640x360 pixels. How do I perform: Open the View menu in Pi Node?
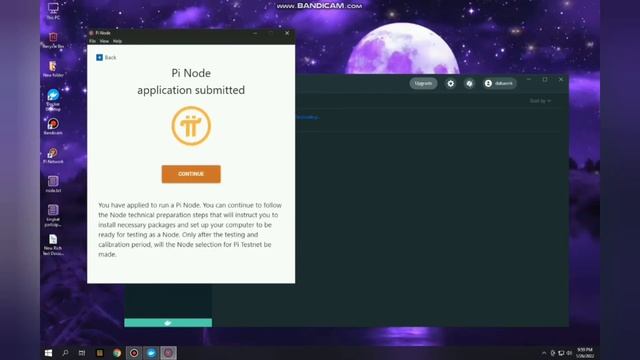tap(104, 41)
